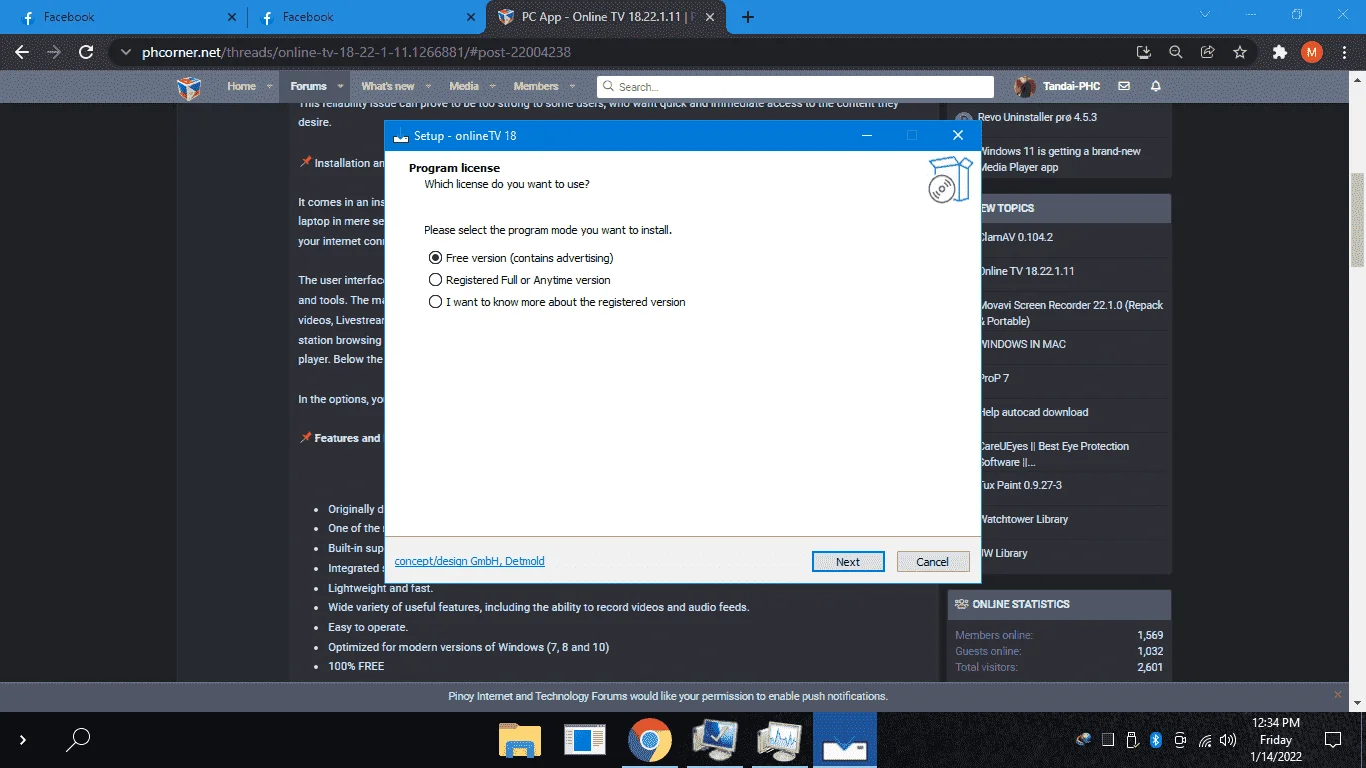Open What's new nav item

pos(388,87)
